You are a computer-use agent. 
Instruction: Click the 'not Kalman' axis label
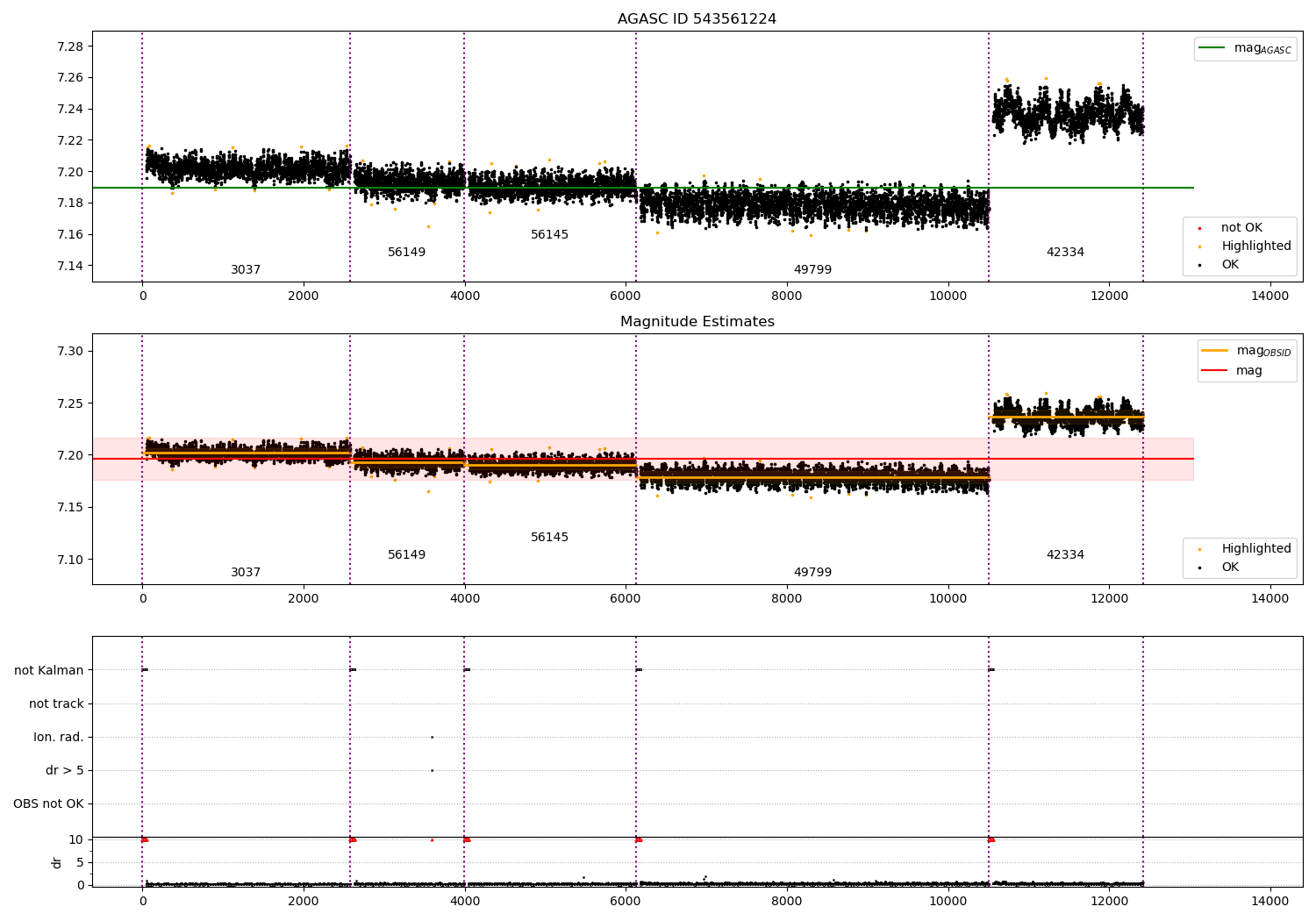coord(49,671)
